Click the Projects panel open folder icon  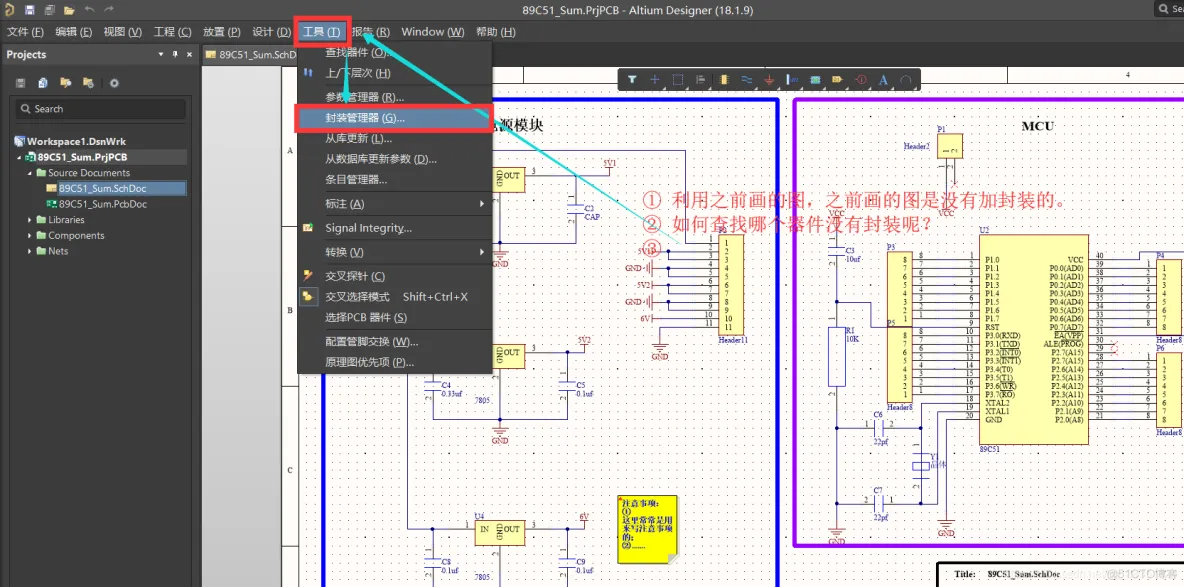[66, 82]
